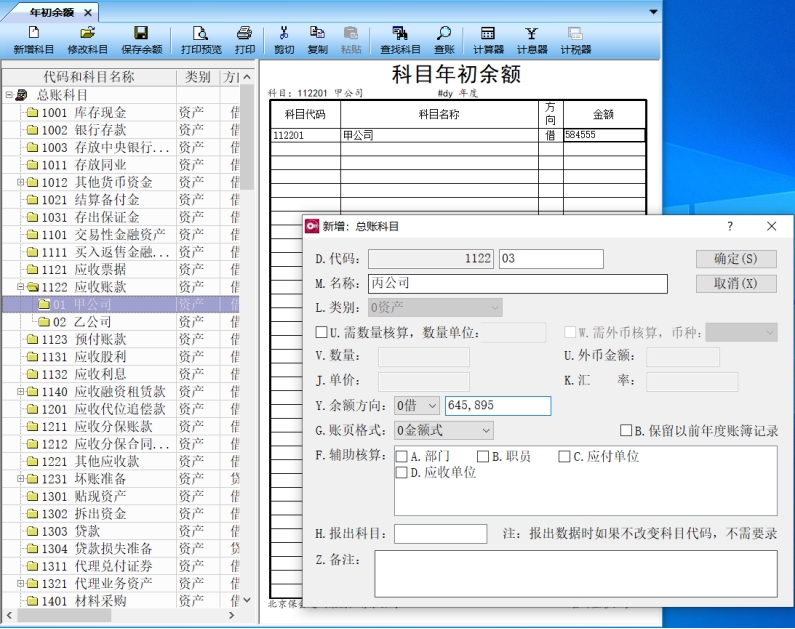Check B.保留以前年度账簿记录 option

[x=626, y=431]
